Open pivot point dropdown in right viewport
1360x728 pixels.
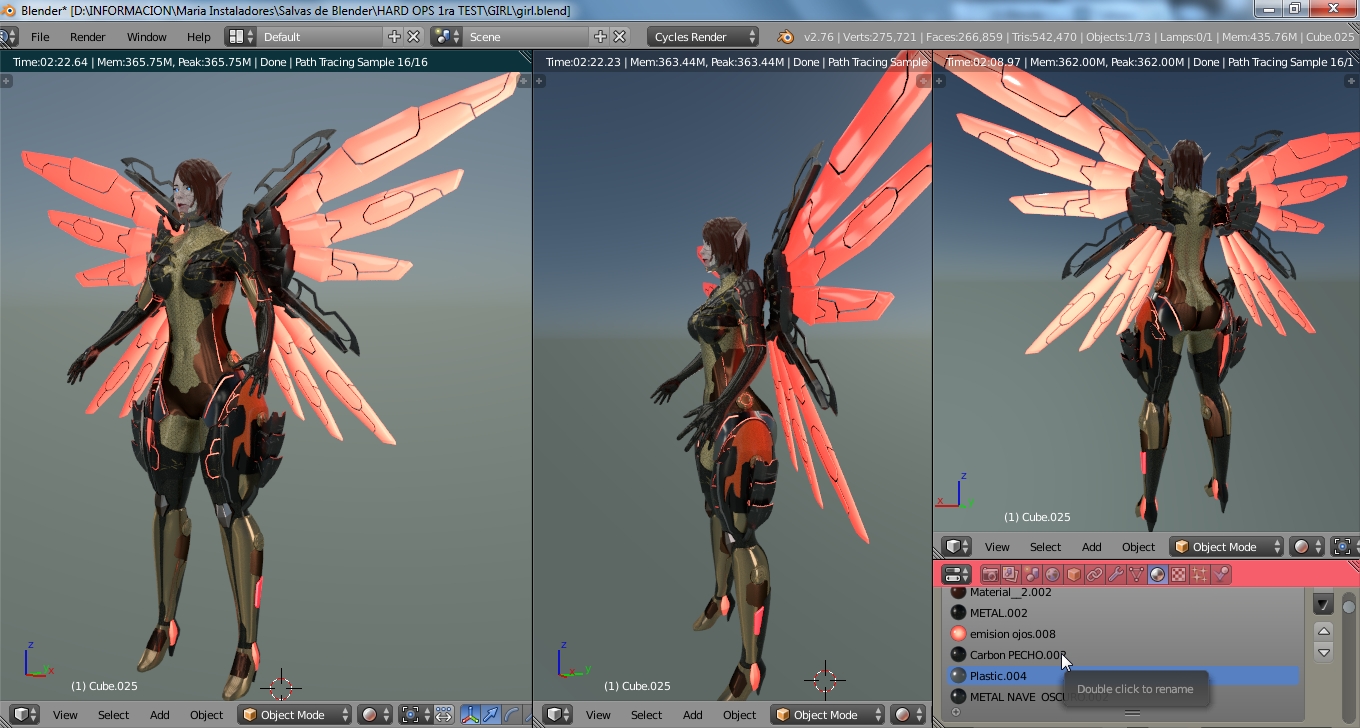click(1345, 547)
